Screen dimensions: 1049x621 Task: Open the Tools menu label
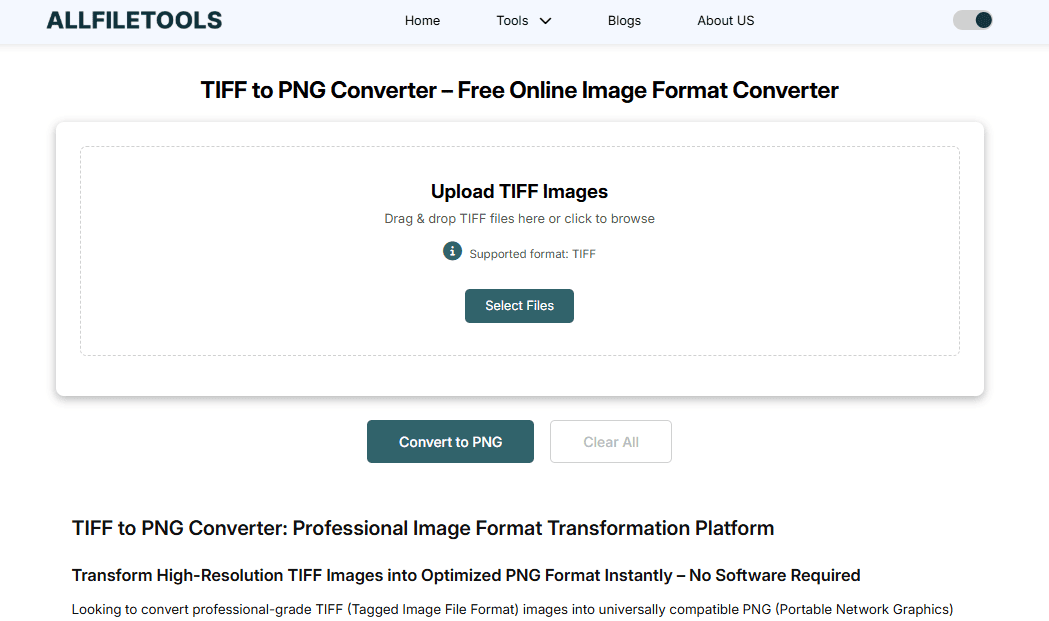(512, 21)
